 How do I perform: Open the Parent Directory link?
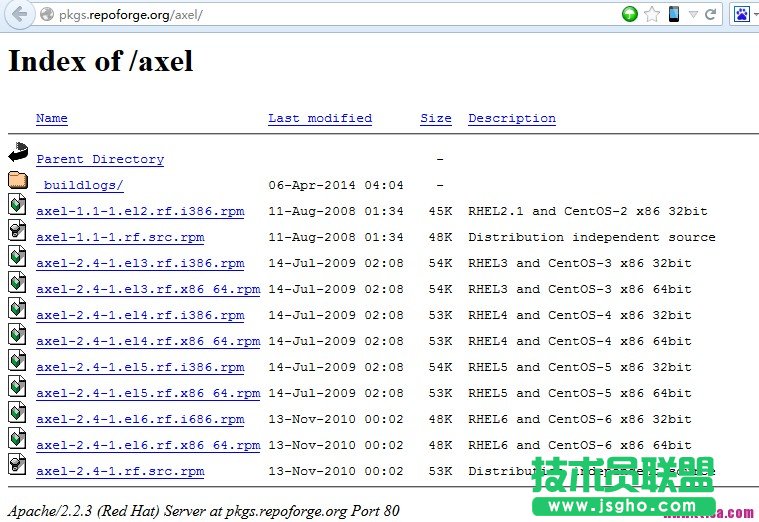100,159
